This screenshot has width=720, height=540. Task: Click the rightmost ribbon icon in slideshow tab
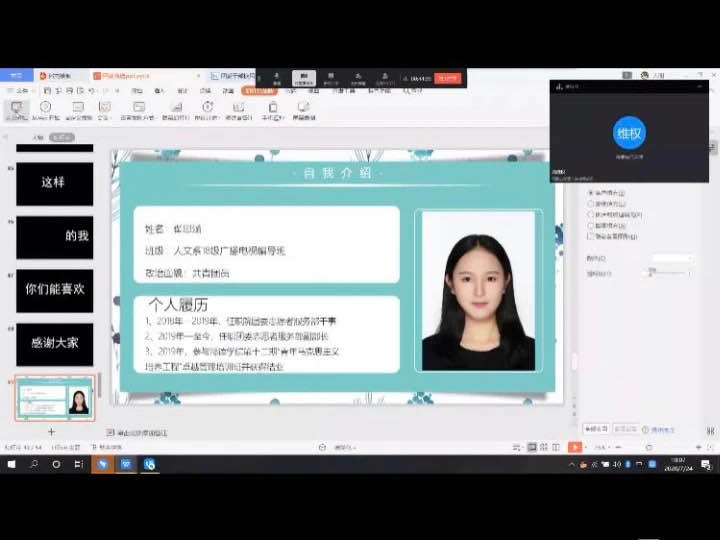click(302, 108)
